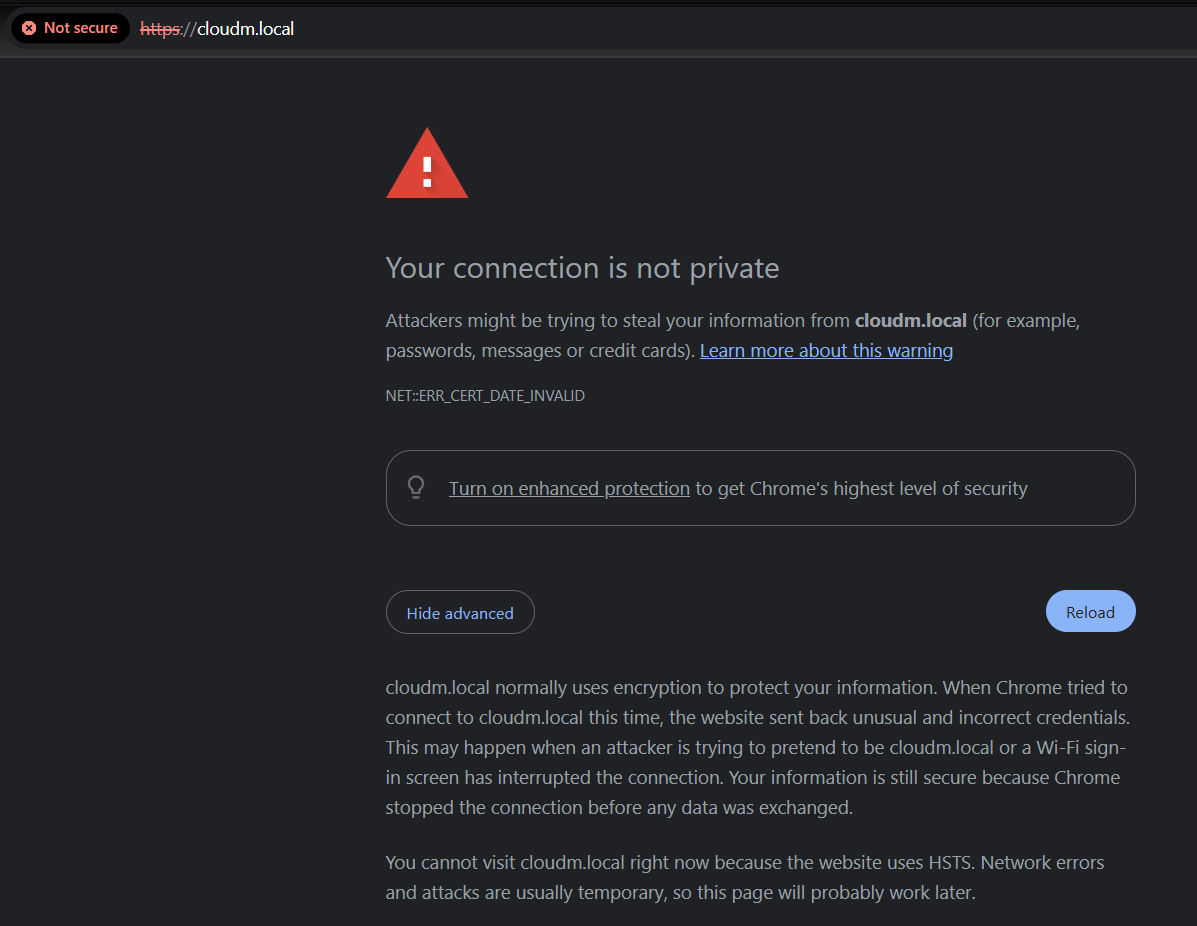The width and height of the screenshot is (1197, 926).
Task: Click the Turn on enhanced protection link
Action: pyautogui.click(x=569, y=489)
